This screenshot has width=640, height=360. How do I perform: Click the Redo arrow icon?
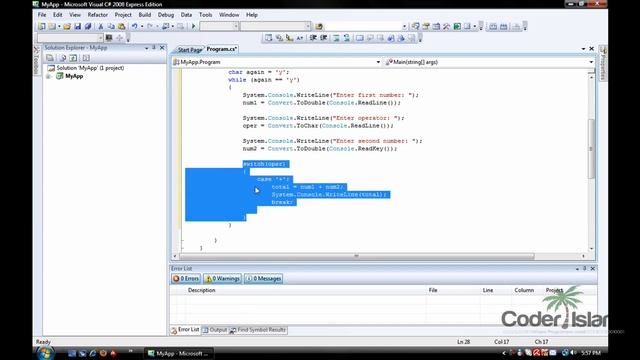click(x=150, y=27)
